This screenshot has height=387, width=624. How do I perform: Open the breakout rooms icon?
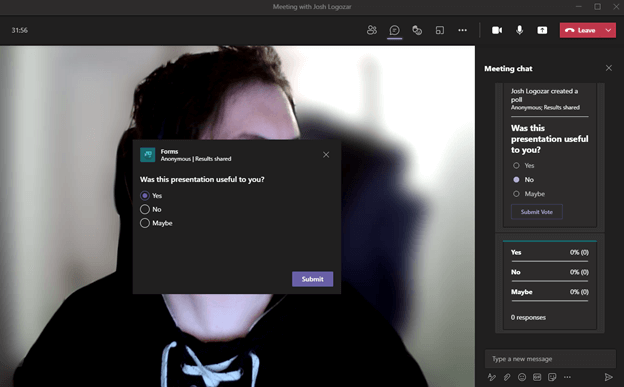[x=440, y=30]
